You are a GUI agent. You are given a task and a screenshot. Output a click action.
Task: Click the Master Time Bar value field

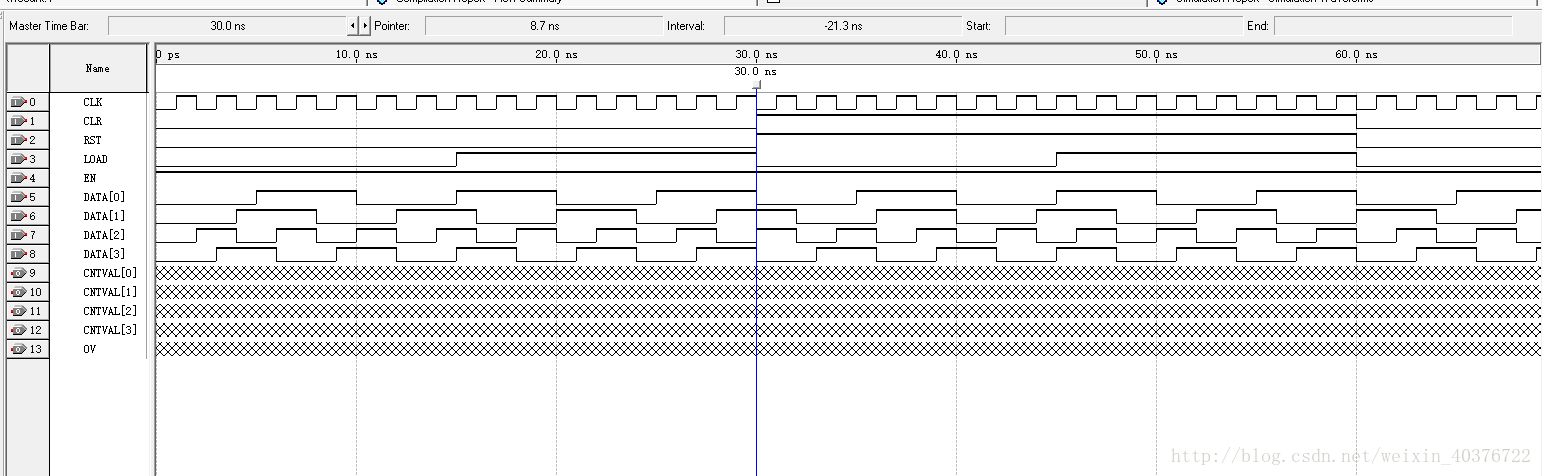click(227, 25)
